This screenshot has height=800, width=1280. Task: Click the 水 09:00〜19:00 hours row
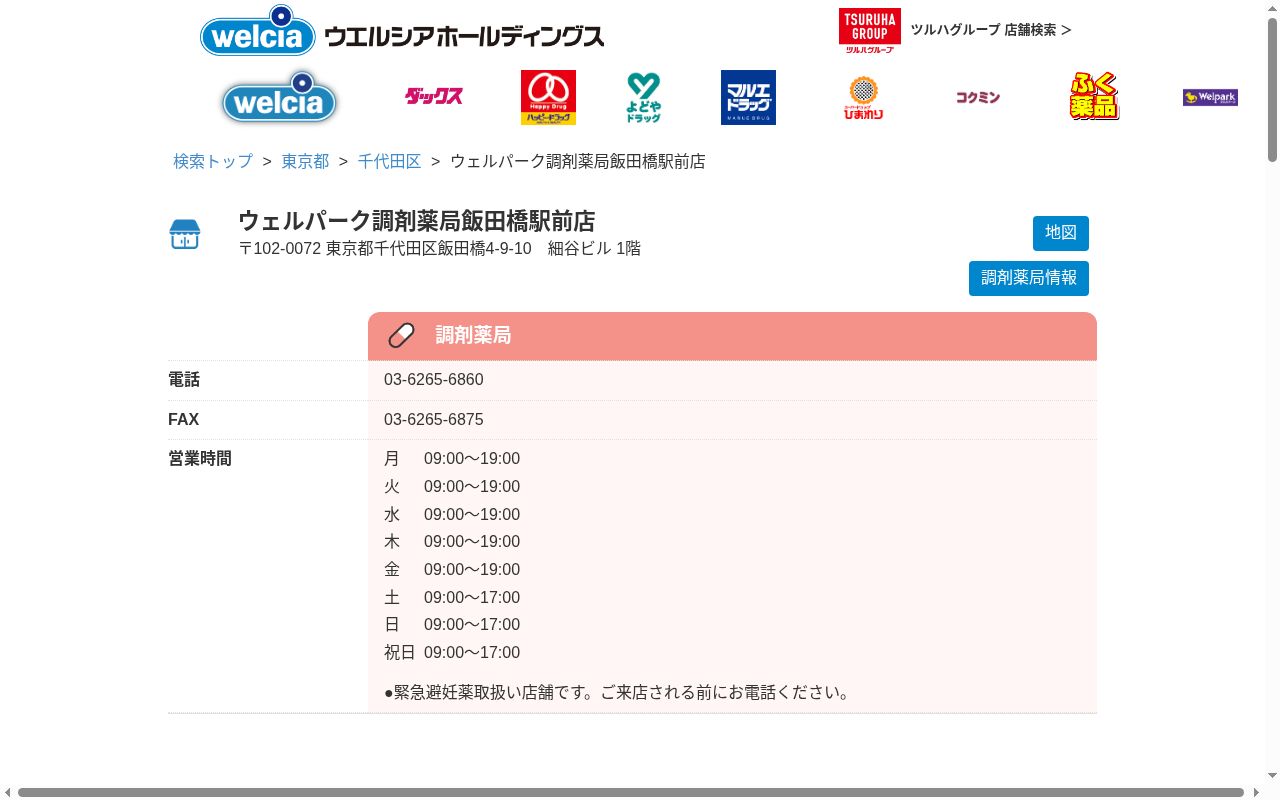[x=452, y=515]
